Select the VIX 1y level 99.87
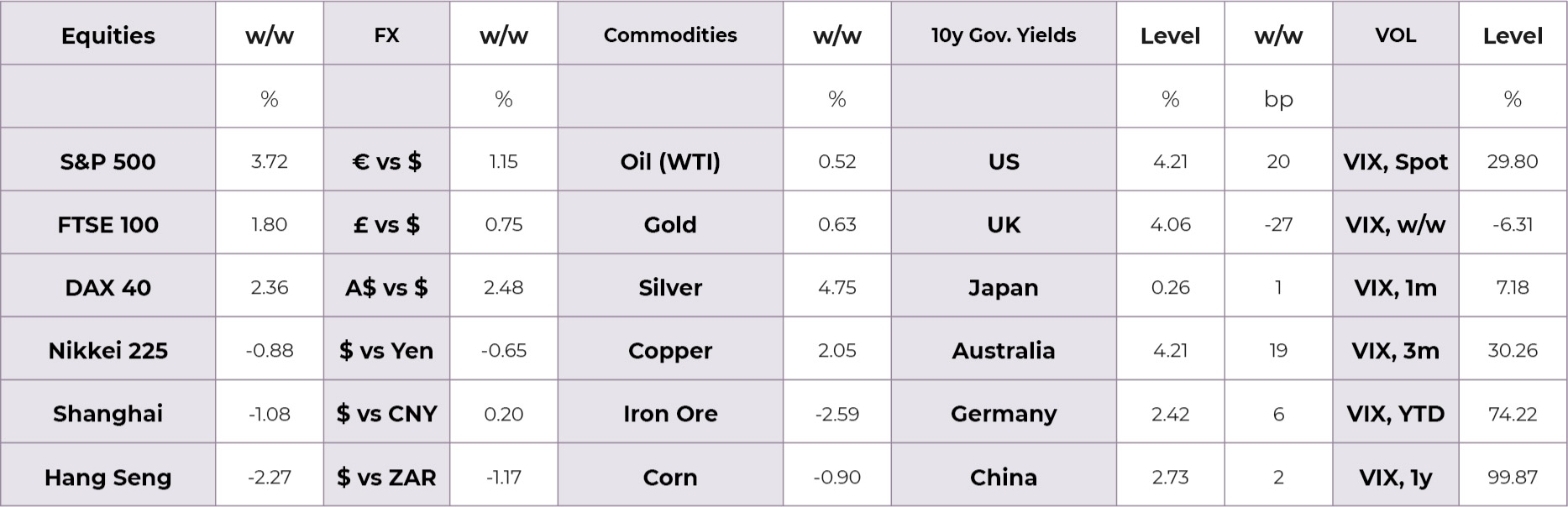Viewport: 1568px width, 507px height. pyautogui.click(x=1513, y=477)
